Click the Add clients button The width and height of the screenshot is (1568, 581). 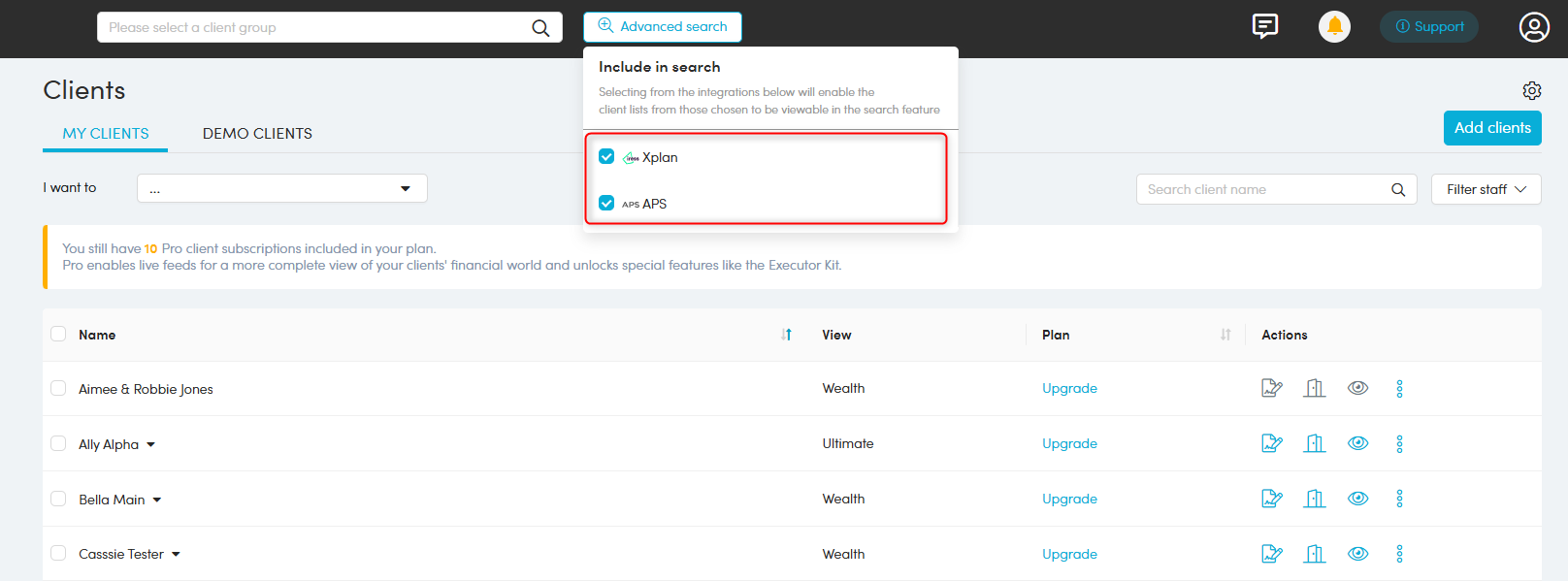coord(1491,128)
